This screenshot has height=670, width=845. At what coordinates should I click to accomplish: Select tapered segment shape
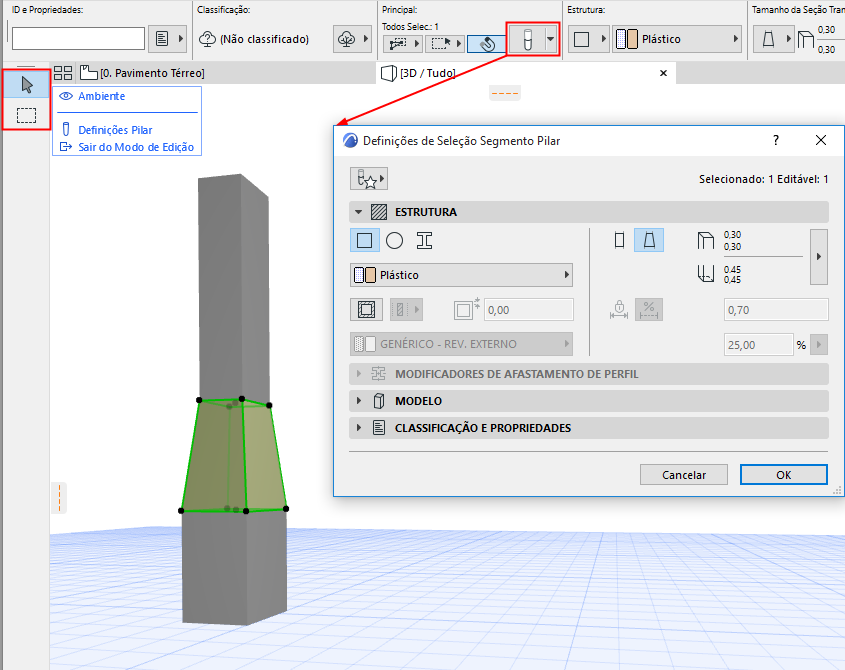pyautogui.click(x=649, y=240)
